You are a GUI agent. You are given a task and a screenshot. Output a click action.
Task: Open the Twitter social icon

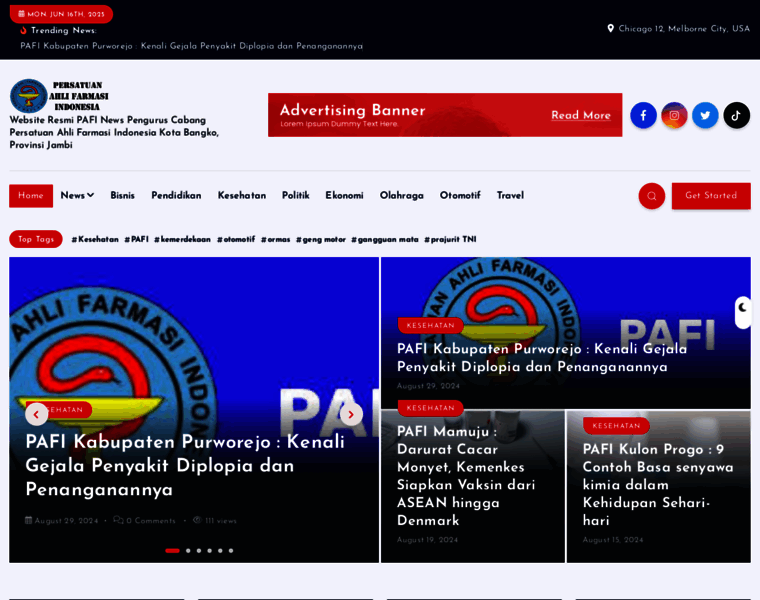coord(705,115)
